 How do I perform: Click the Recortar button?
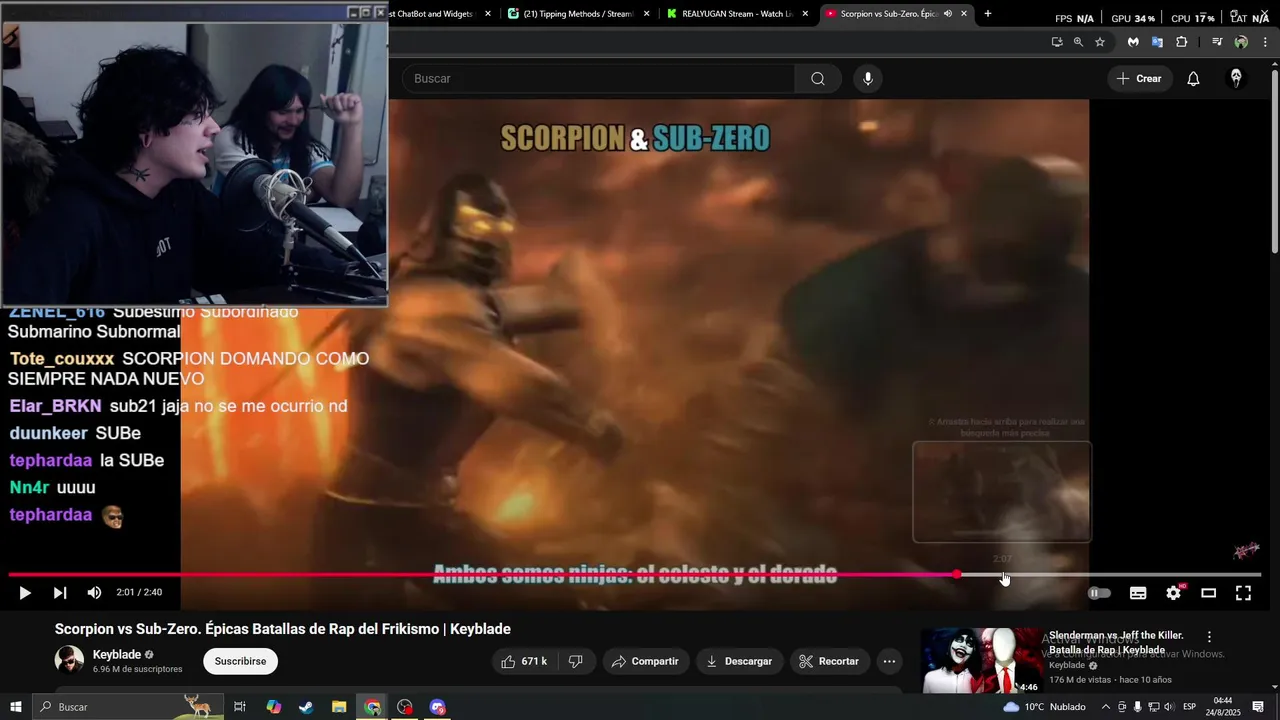(x=829, y=661)
